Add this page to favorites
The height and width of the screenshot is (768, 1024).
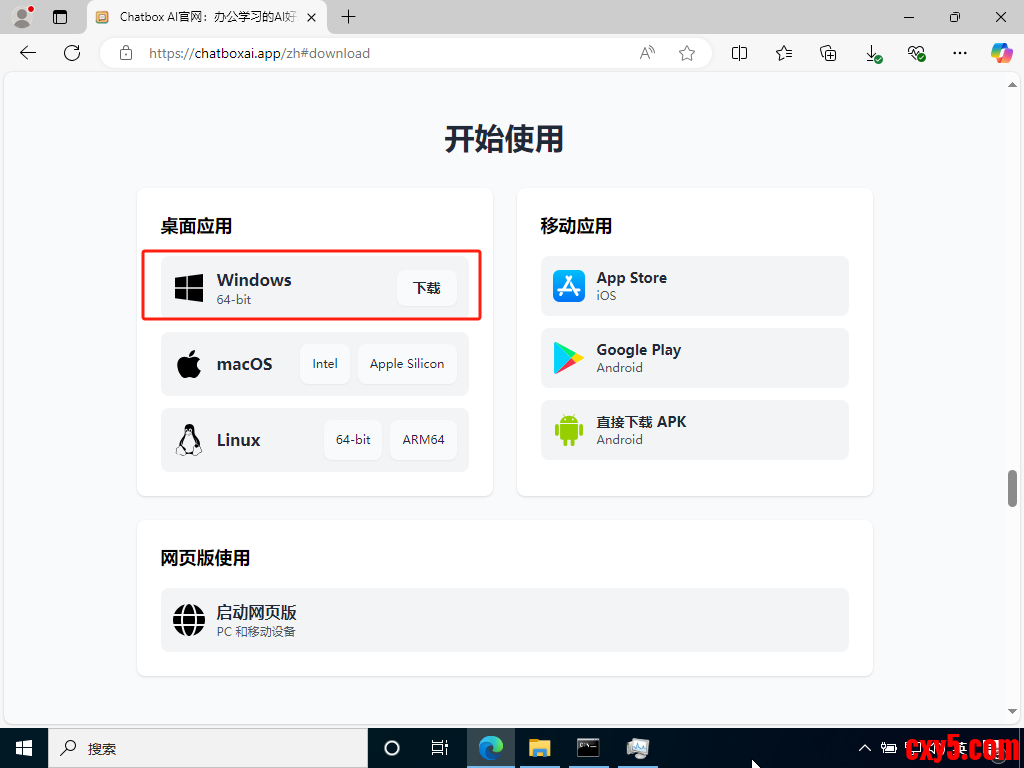[x=686, y=53]
